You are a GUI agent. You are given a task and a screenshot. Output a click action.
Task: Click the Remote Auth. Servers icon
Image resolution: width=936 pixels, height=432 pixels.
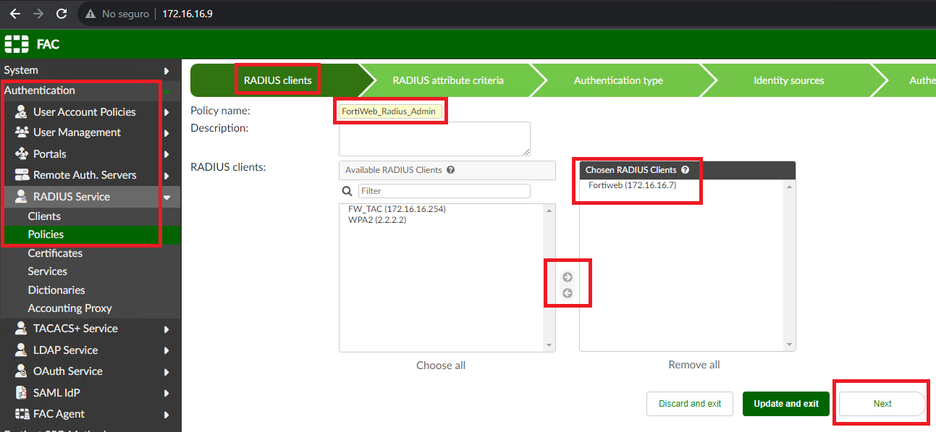pyautogui.click(x=22, y=175)
